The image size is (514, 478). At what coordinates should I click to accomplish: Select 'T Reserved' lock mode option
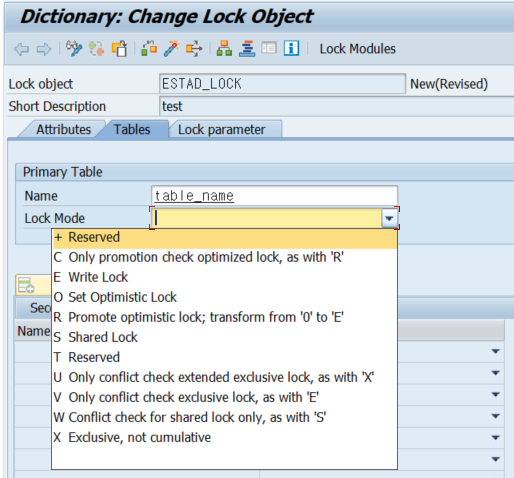225,357
